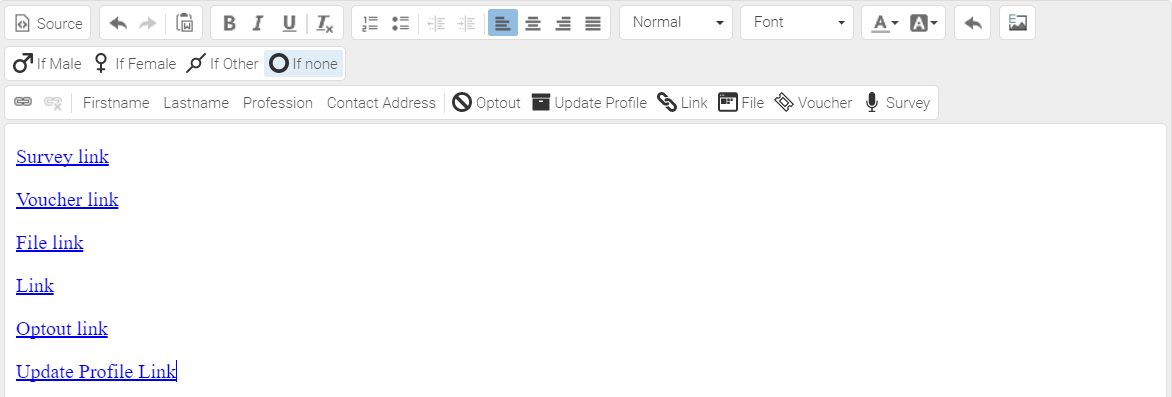The image size is (1172, 397).
Task: Open Source code view
Action: point(48,23)
